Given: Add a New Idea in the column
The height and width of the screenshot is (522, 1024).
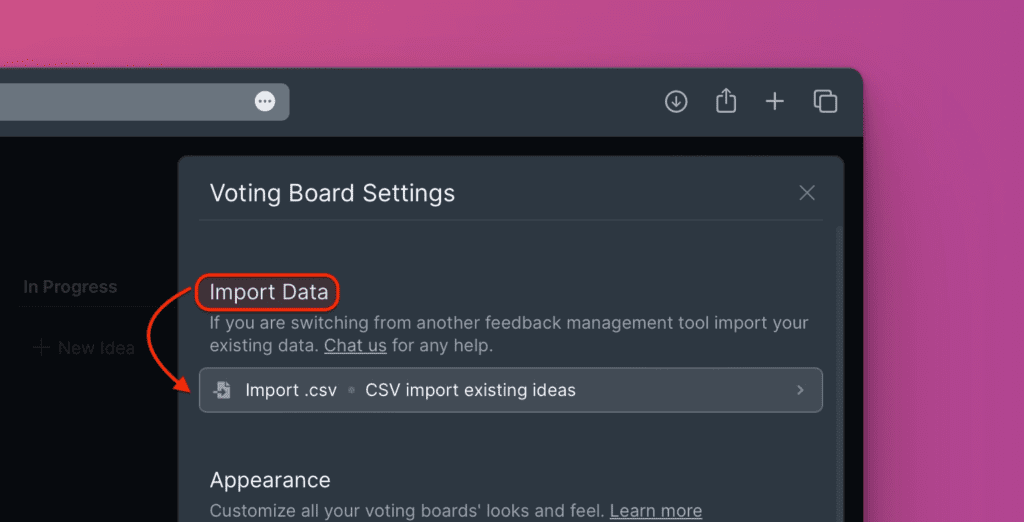Looking at the screenshot, I should pyautogui.click(x=84, y=348).
